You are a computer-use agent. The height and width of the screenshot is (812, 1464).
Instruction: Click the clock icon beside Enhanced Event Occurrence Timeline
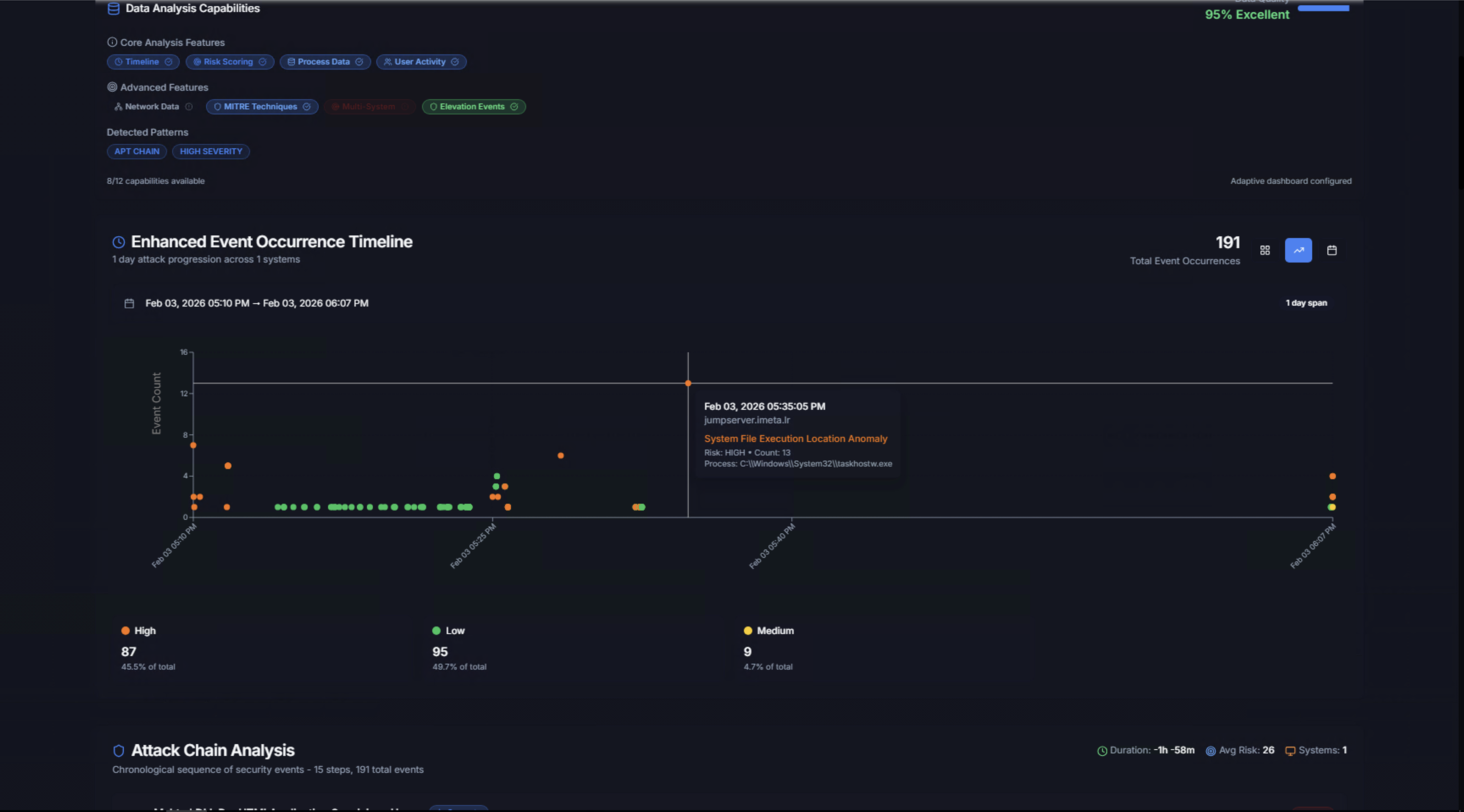click(x=118, y=242)
